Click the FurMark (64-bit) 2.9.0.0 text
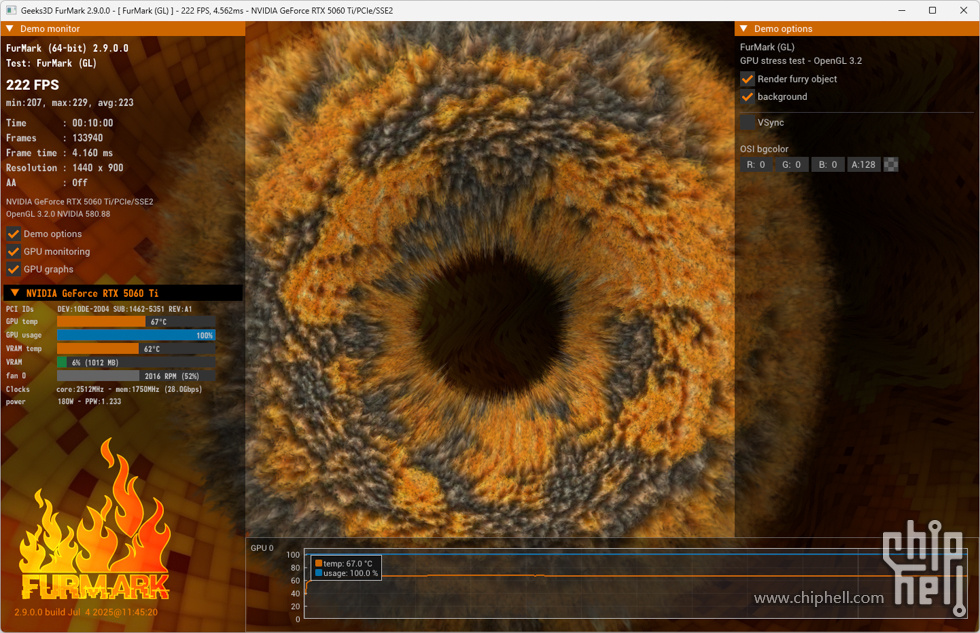 pos(67,48)
